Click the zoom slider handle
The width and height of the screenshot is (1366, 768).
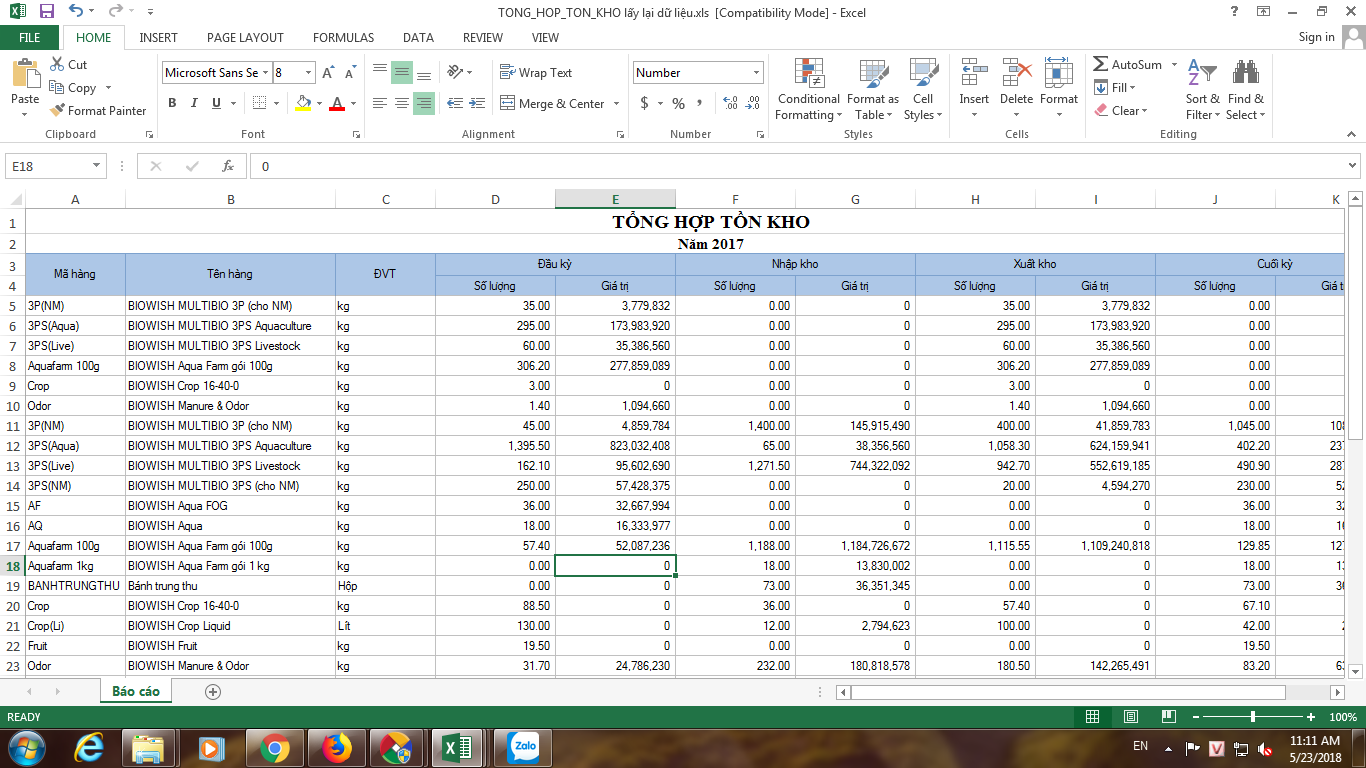pyautogui.click(x=1253, y=717)
